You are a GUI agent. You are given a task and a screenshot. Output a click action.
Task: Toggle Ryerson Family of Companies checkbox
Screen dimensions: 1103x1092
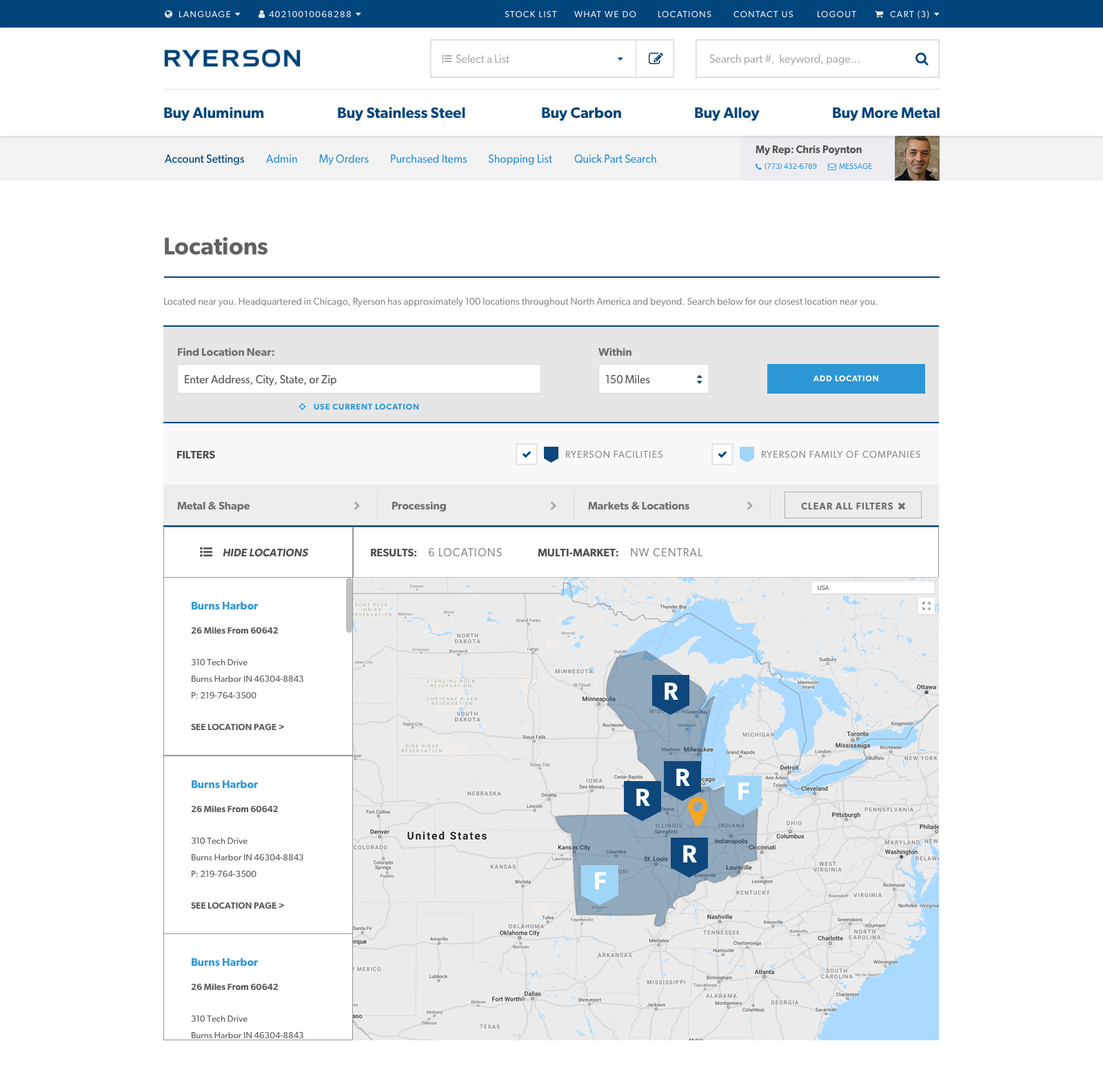coord(722,454)
